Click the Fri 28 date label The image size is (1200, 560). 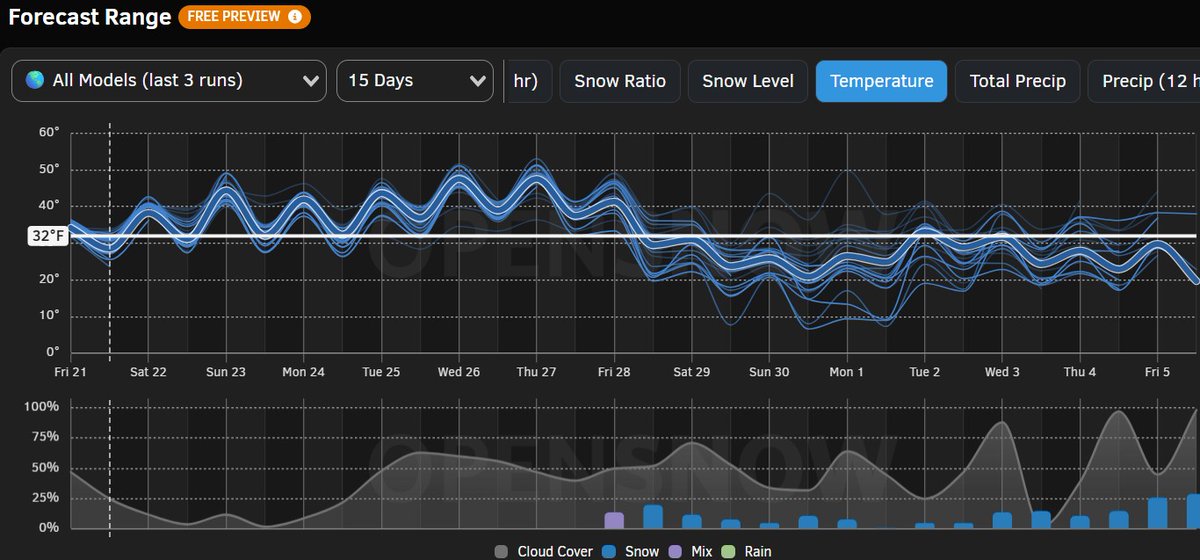614,372
